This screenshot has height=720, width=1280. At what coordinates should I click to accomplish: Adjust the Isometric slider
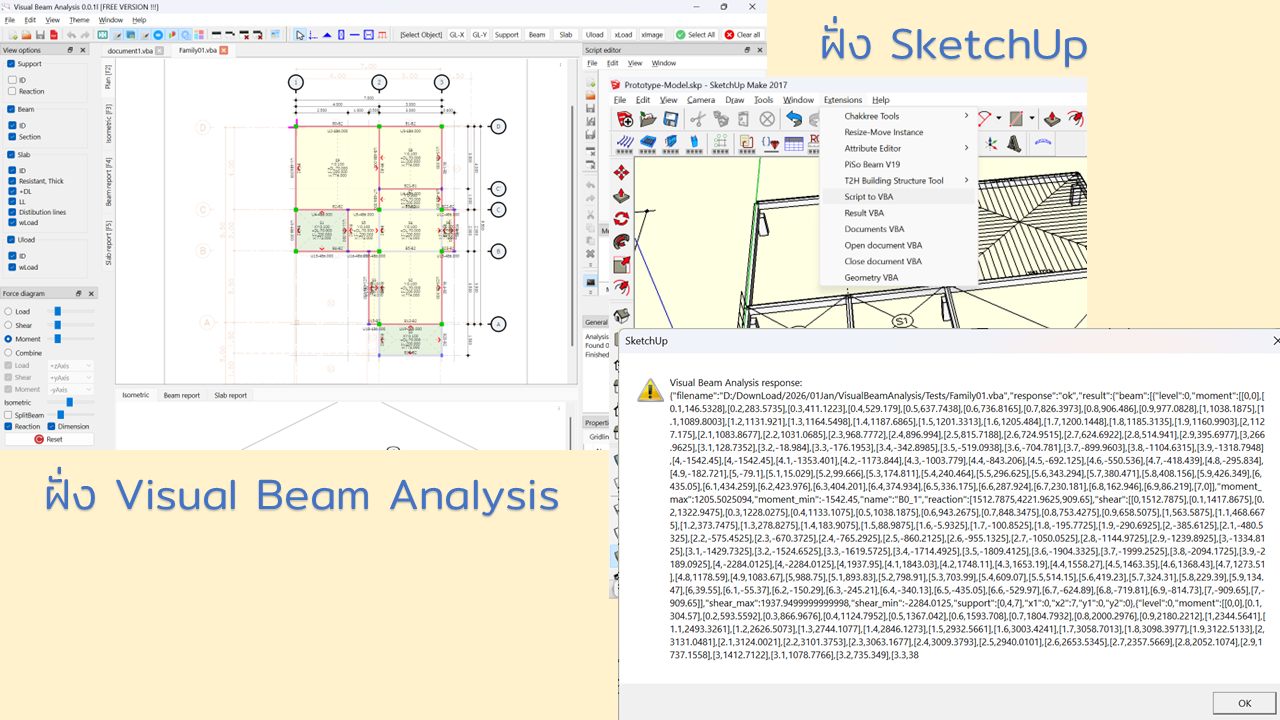tap(68, 402)
